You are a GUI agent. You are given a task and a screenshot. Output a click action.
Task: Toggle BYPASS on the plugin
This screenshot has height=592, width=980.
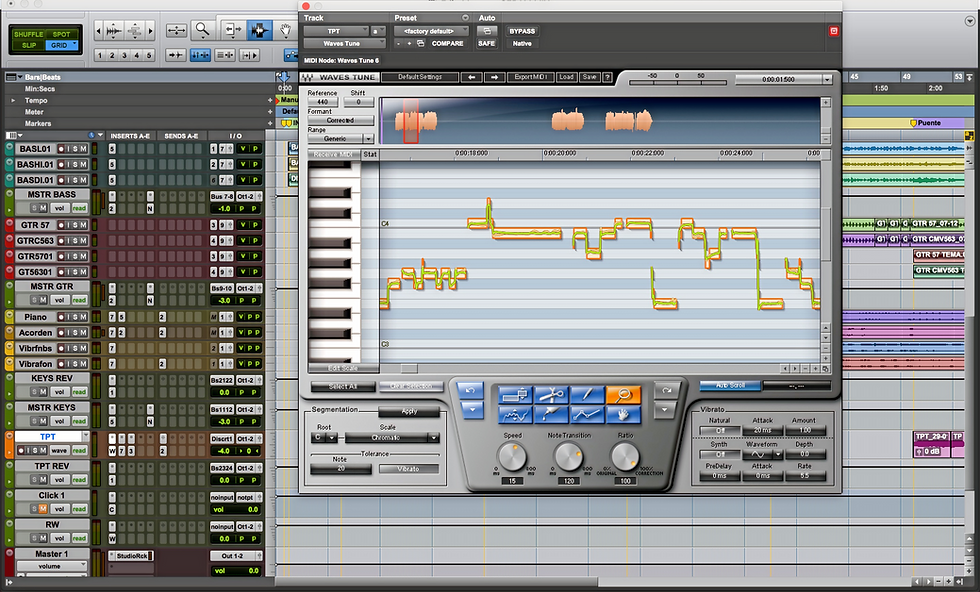tap(522, 31)
